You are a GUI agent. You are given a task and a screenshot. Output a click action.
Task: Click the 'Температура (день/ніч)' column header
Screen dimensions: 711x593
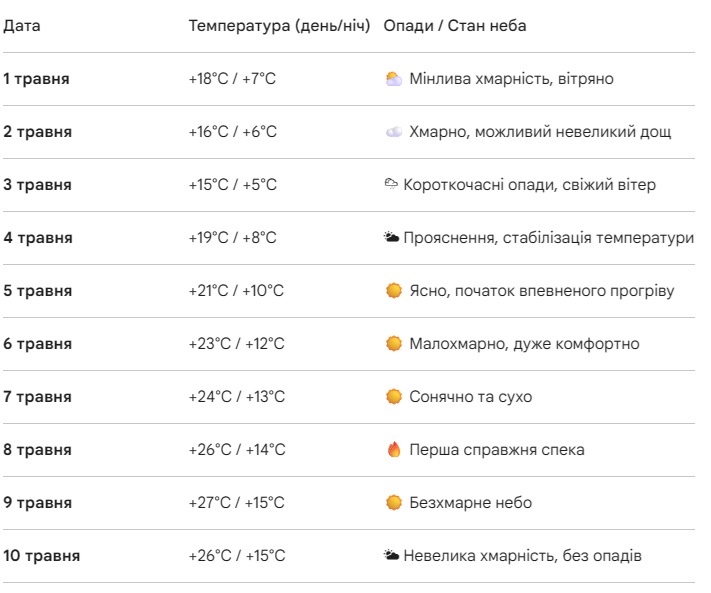[281, 26]
